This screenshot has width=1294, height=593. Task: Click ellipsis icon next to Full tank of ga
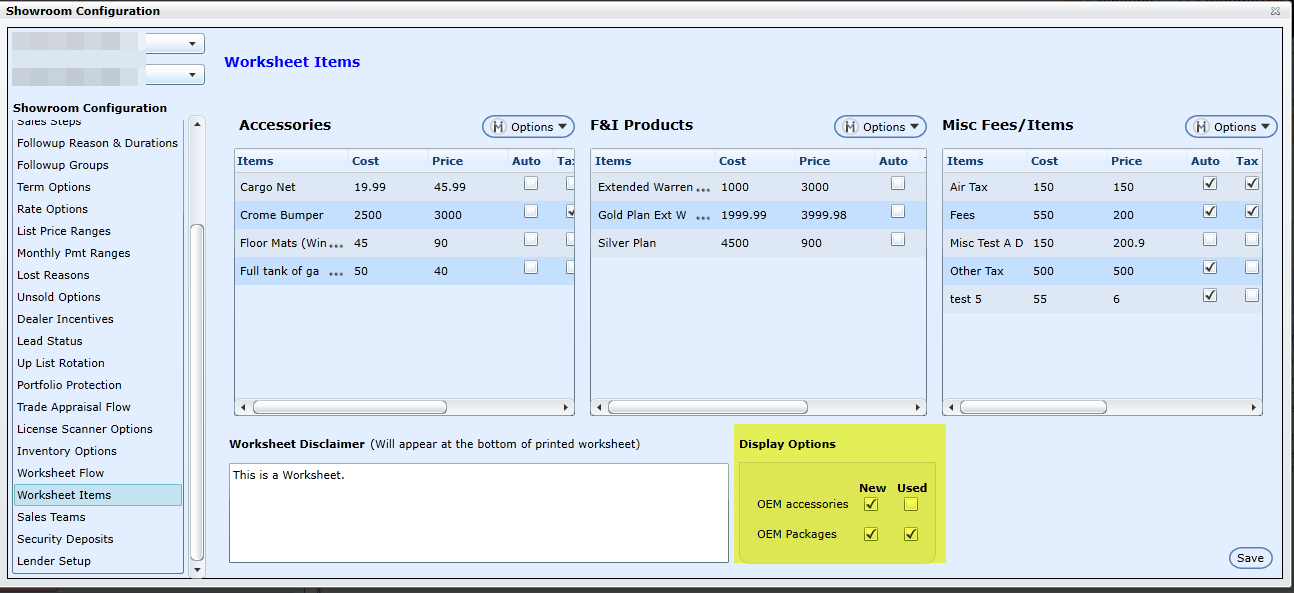336,272
